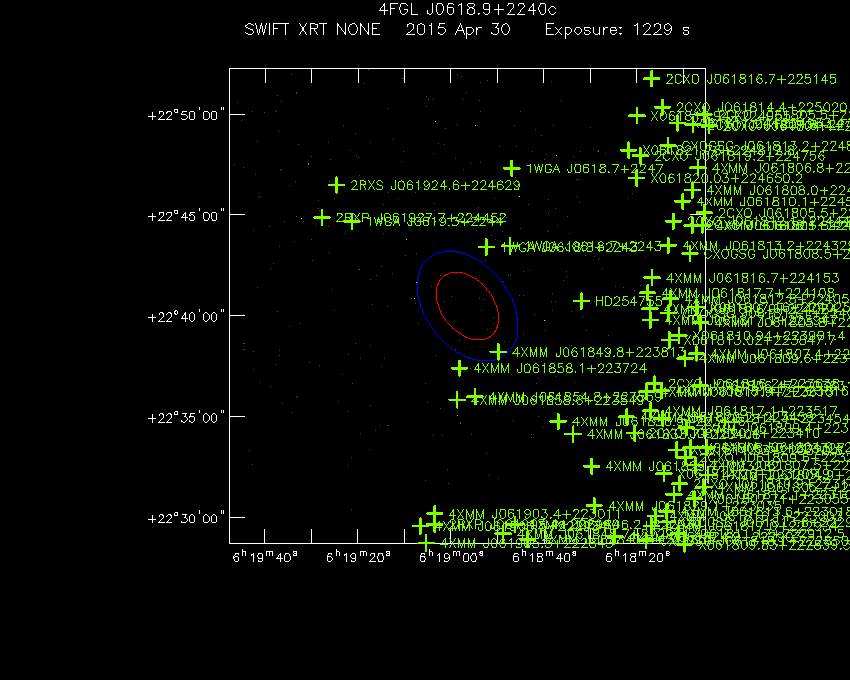
Task: Select the 4XMM J061903.4+223011 label
Action: (x=535, y=514)
